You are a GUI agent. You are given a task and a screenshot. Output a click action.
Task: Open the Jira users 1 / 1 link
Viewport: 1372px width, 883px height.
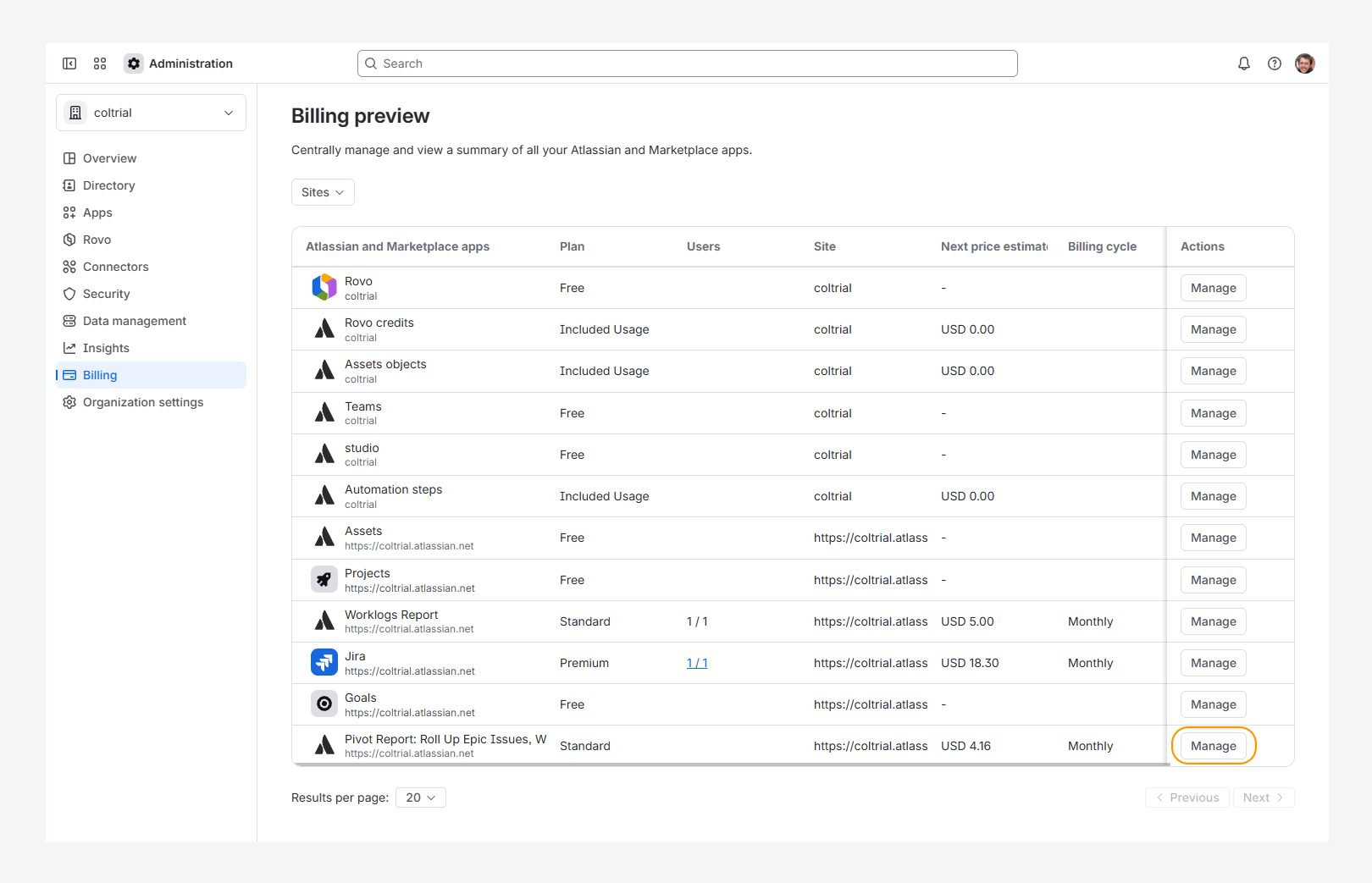pos(697,663)
